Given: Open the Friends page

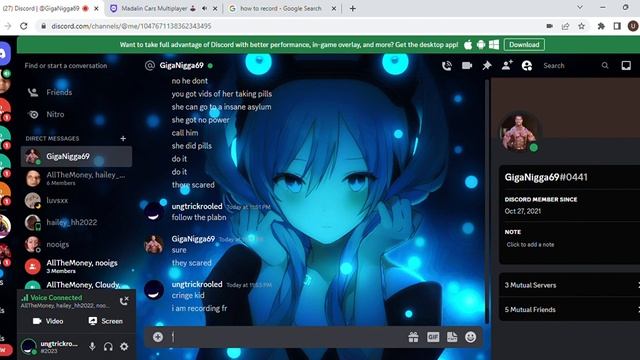Looking at the screenshot, I should [76, 92].
